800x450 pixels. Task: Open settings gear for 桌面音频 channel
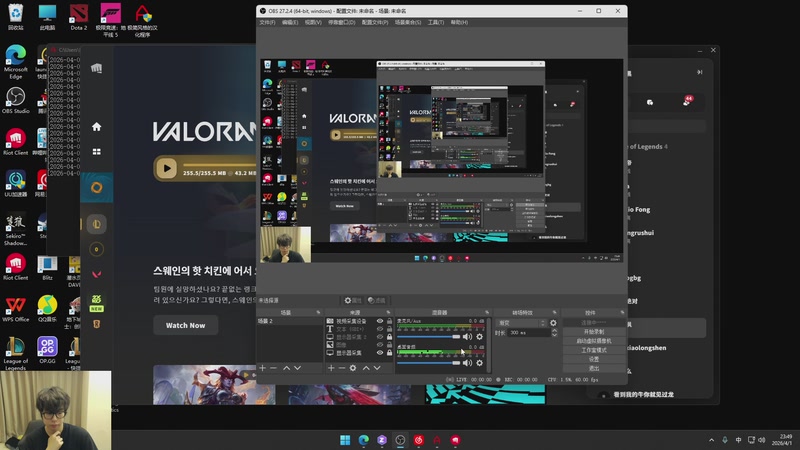(x=480, y=363)
